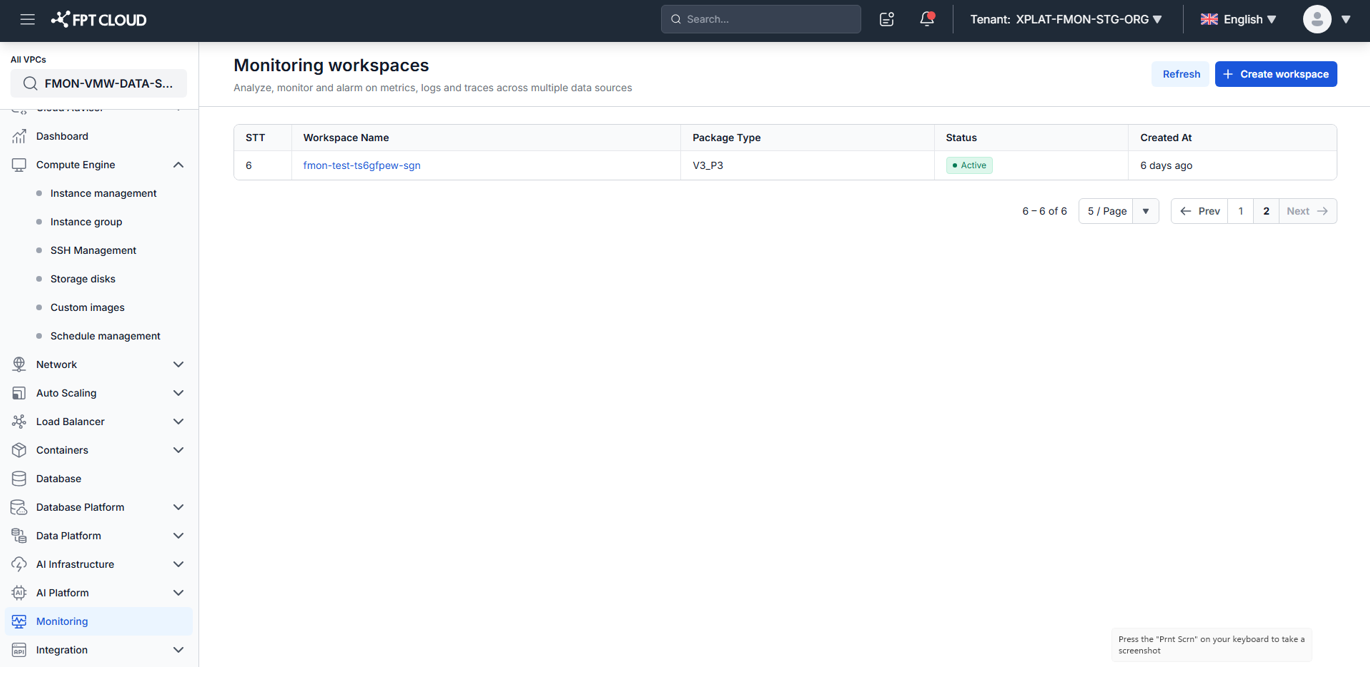Click the top Search input field
The width and height of the screenshot is (1370, 675).
point(761,19)
